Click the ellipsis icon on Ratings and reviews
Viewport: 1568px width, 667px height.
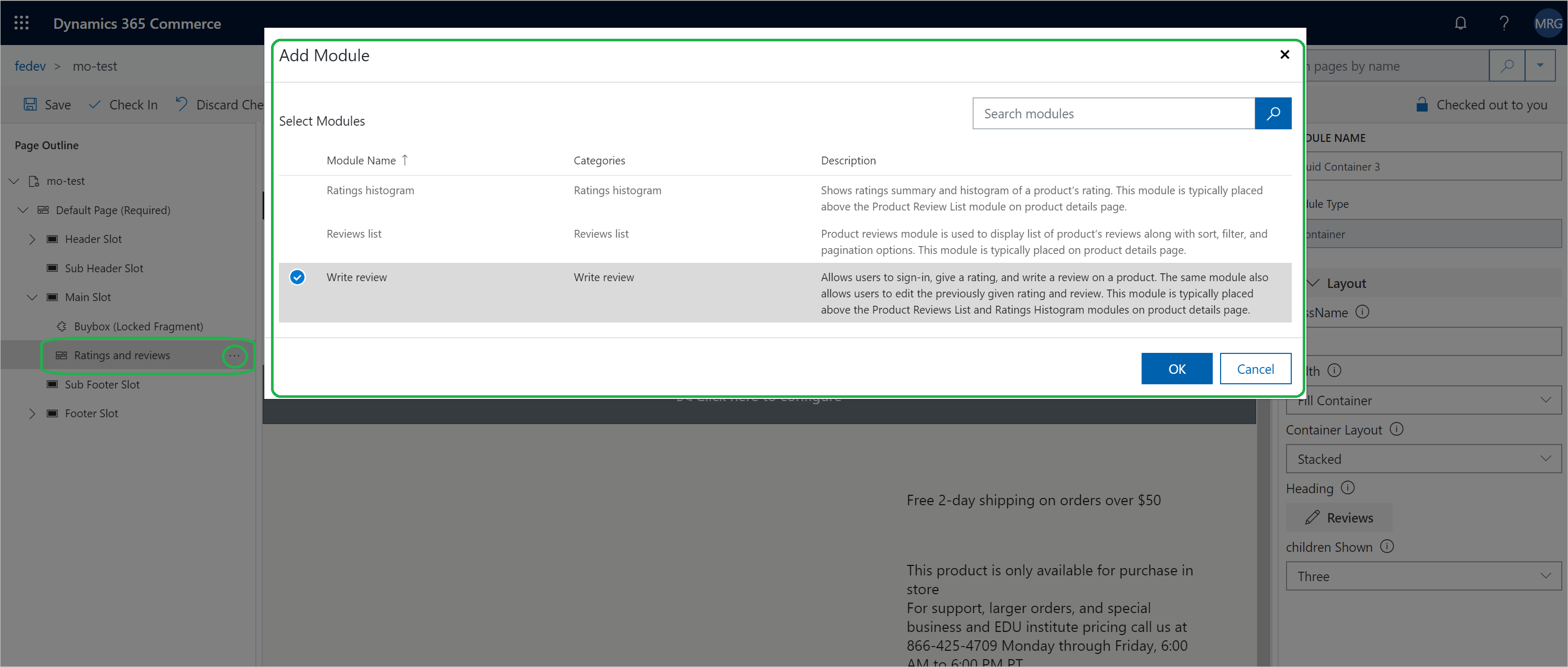pos(235,354)
